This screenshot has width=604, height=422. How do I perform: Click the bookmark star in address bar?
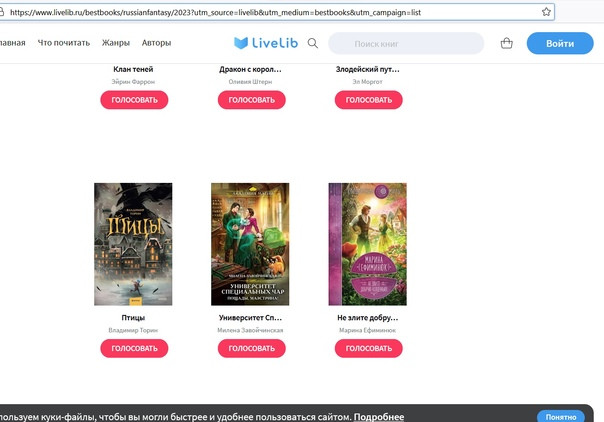point(546,12)
